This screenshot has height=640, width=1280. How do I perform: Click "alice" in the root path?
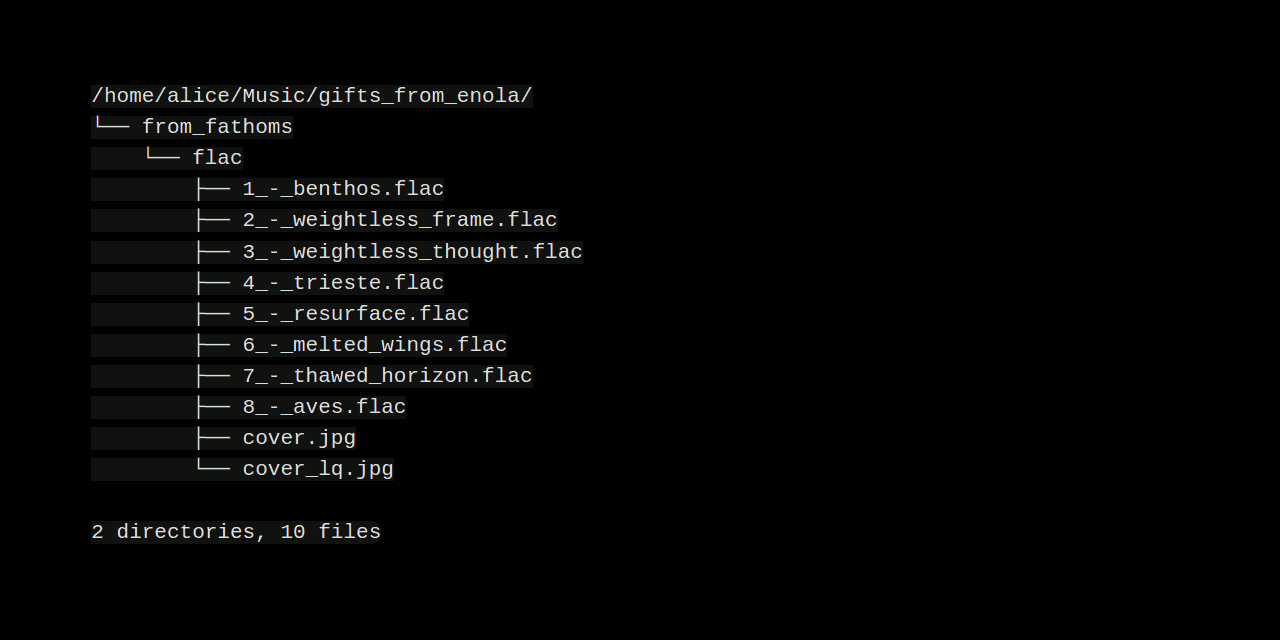click(198, 96)
